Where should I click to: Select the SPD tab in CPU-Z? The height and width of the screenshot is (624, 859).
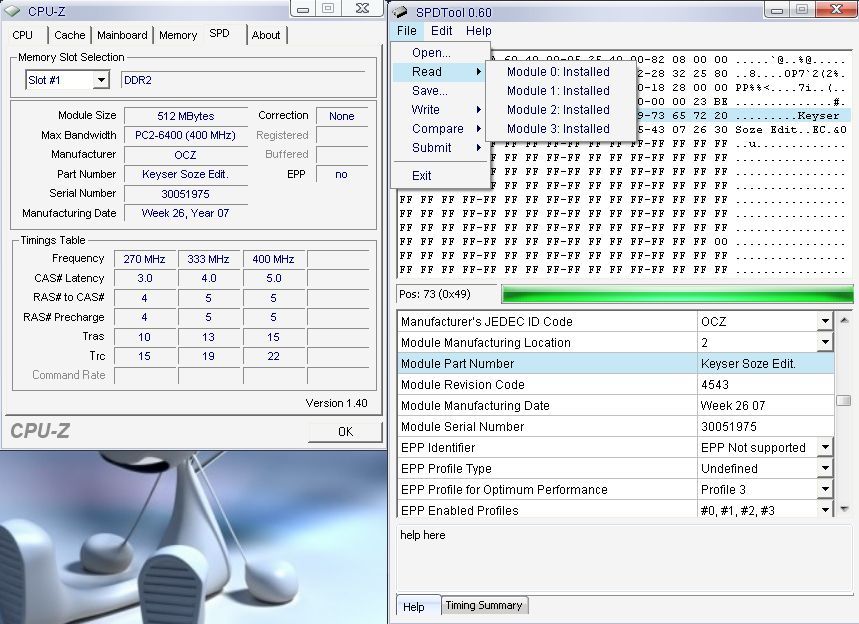pos(219,33)
